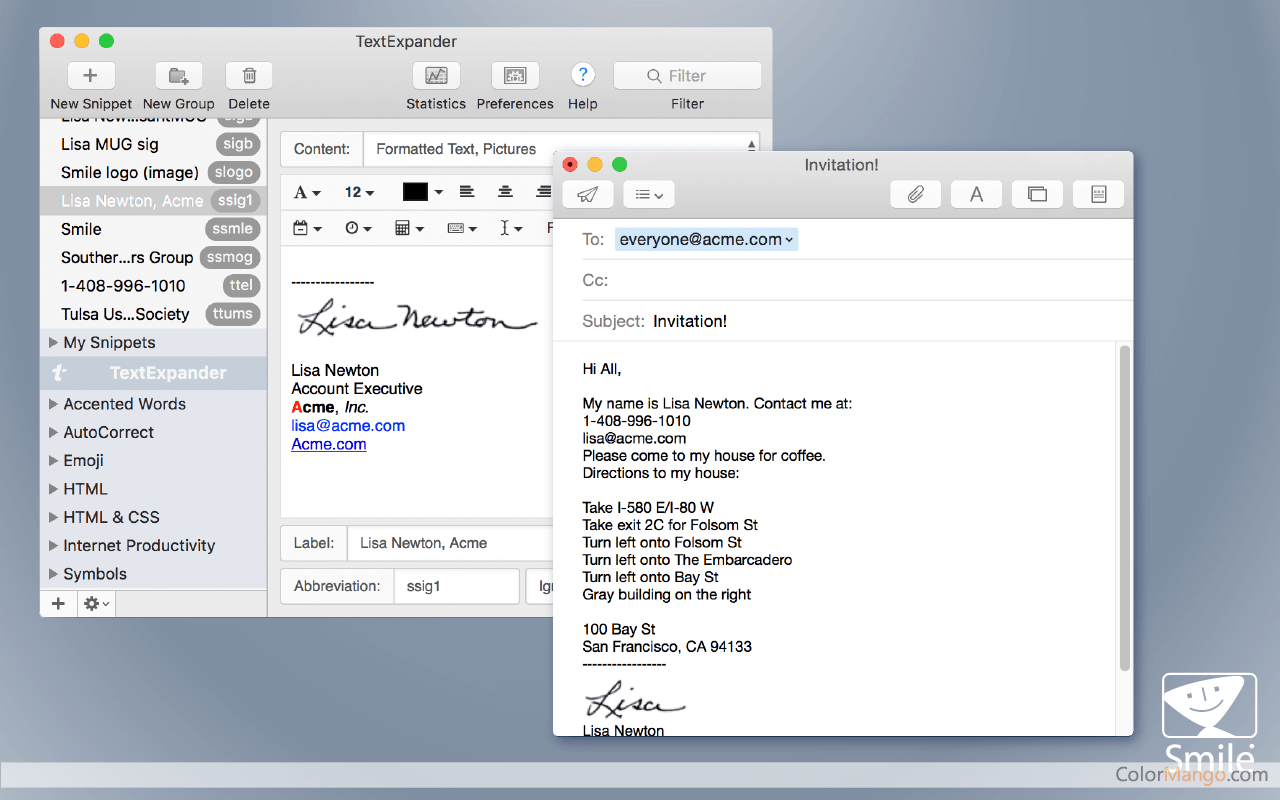Open TextExpander Preferences
Viewport: 1280px width, 800px height.
pyautogui.click(x=515, y=76)
